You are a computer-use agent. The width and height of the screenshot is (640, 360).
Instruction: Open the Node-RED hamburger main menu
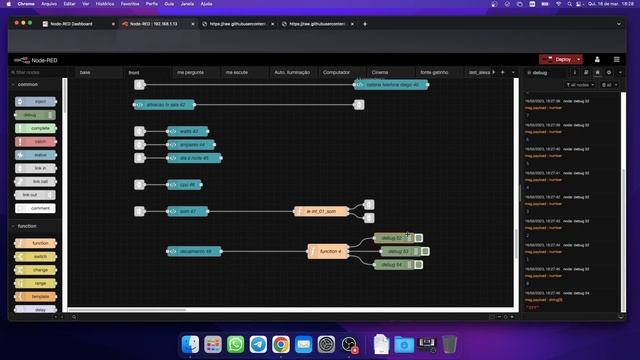pyautogui.click(x=617, y=60)
